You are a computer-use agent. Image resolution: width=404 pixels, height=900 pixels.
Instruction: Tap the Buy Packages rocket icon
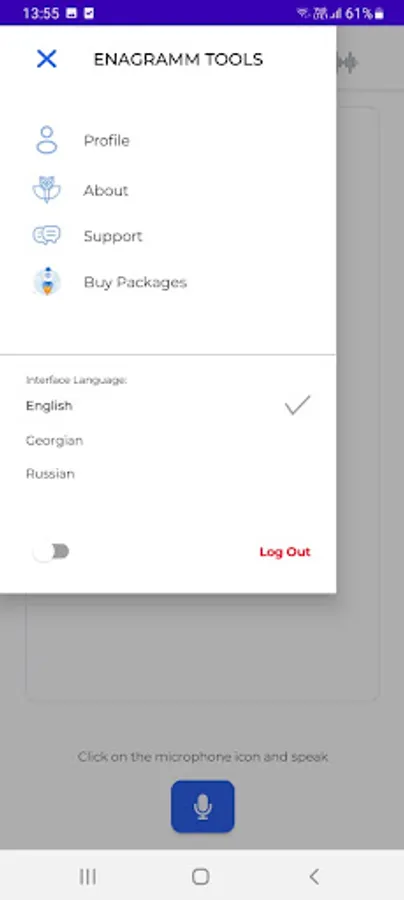coord(47,282)
